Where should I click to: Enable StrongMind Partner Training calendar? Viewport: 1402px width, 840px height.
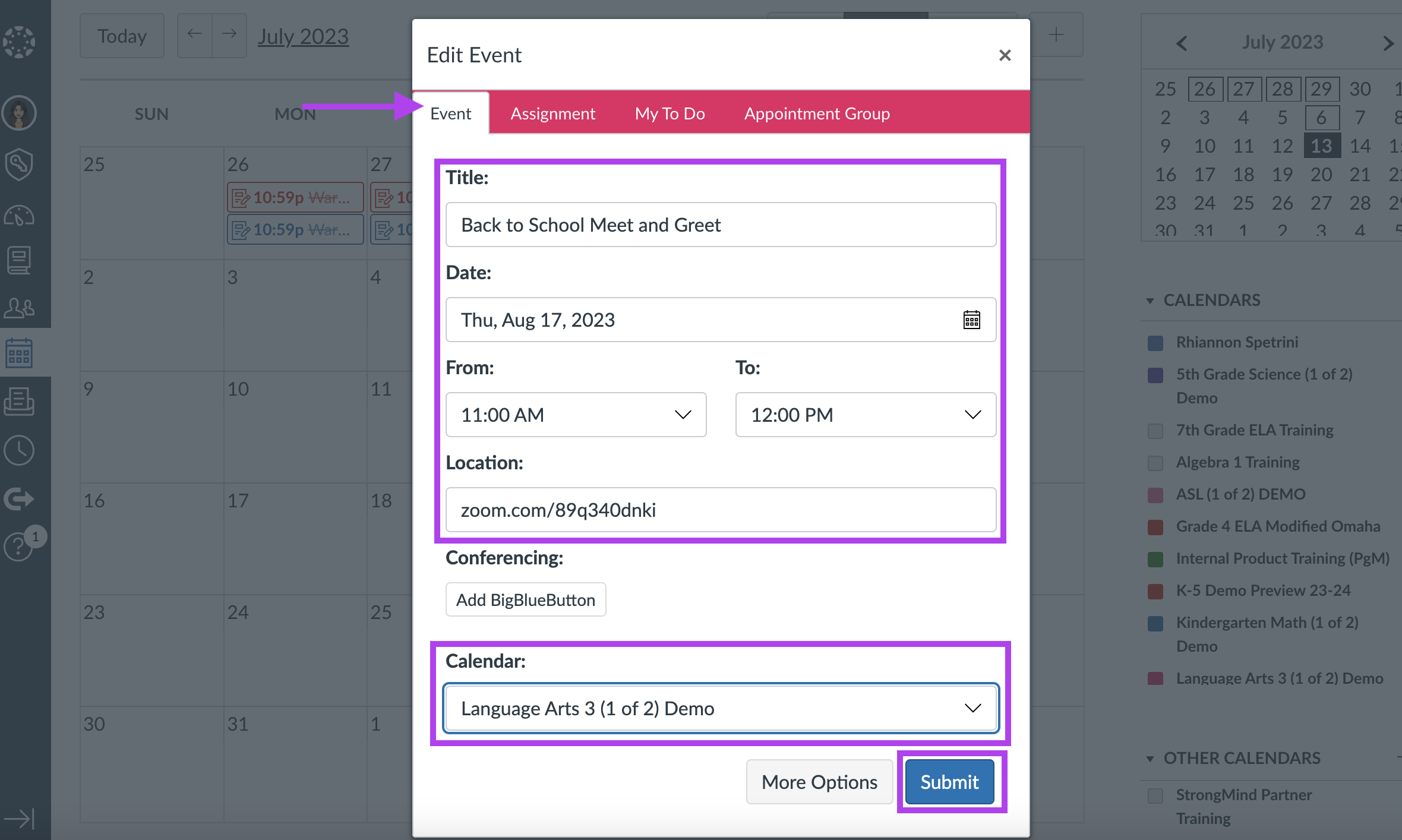coord(1155,795)
